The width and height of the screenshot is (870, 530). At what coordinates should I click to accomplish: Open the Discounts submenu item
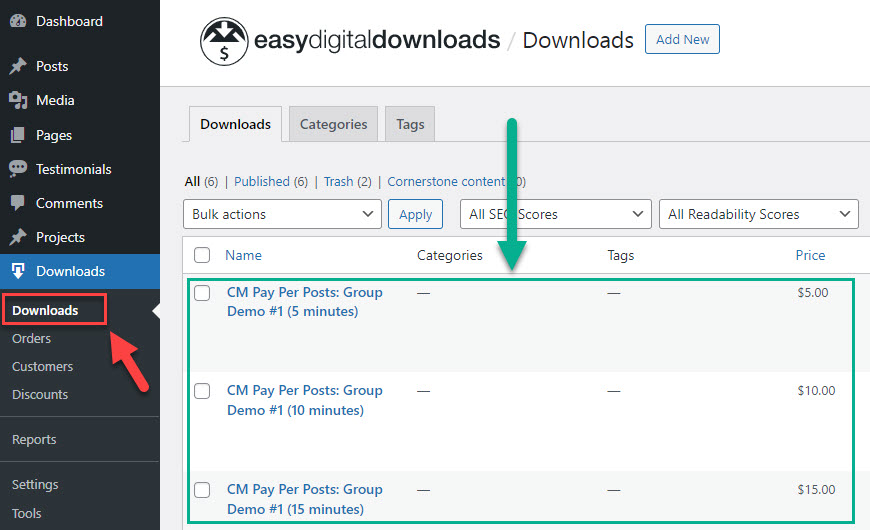pos(40,394)
